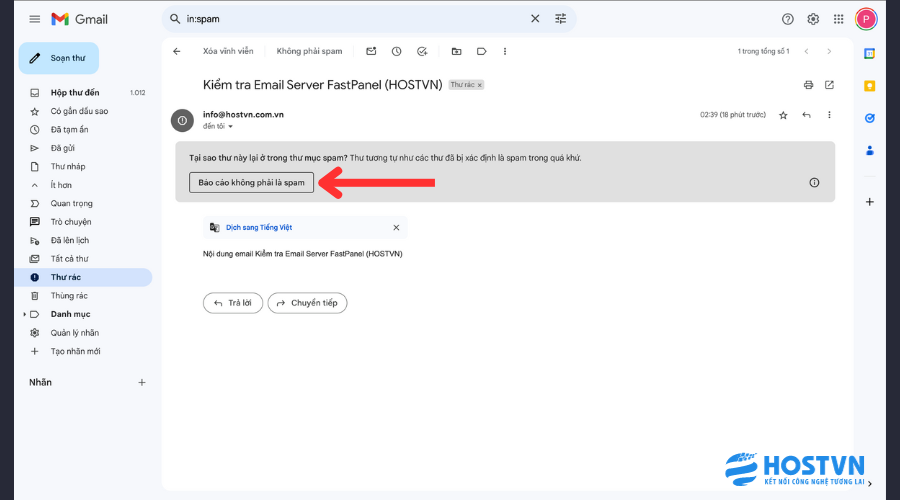Viewport: 900px width, 500px height.
Task: Open message more options near timestamp
Action: pos(829,115)
